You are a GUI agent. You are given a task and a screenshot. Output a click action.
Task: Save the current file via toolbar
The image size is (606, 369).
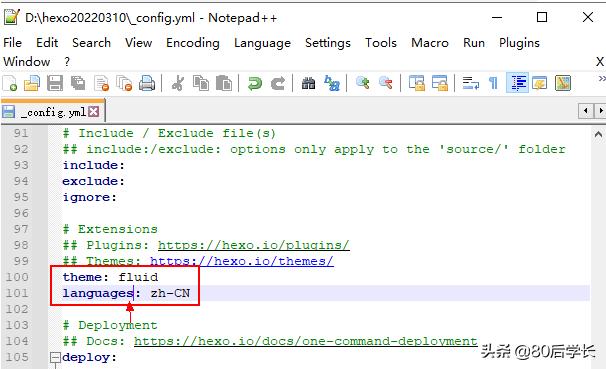tap(55, 83)
